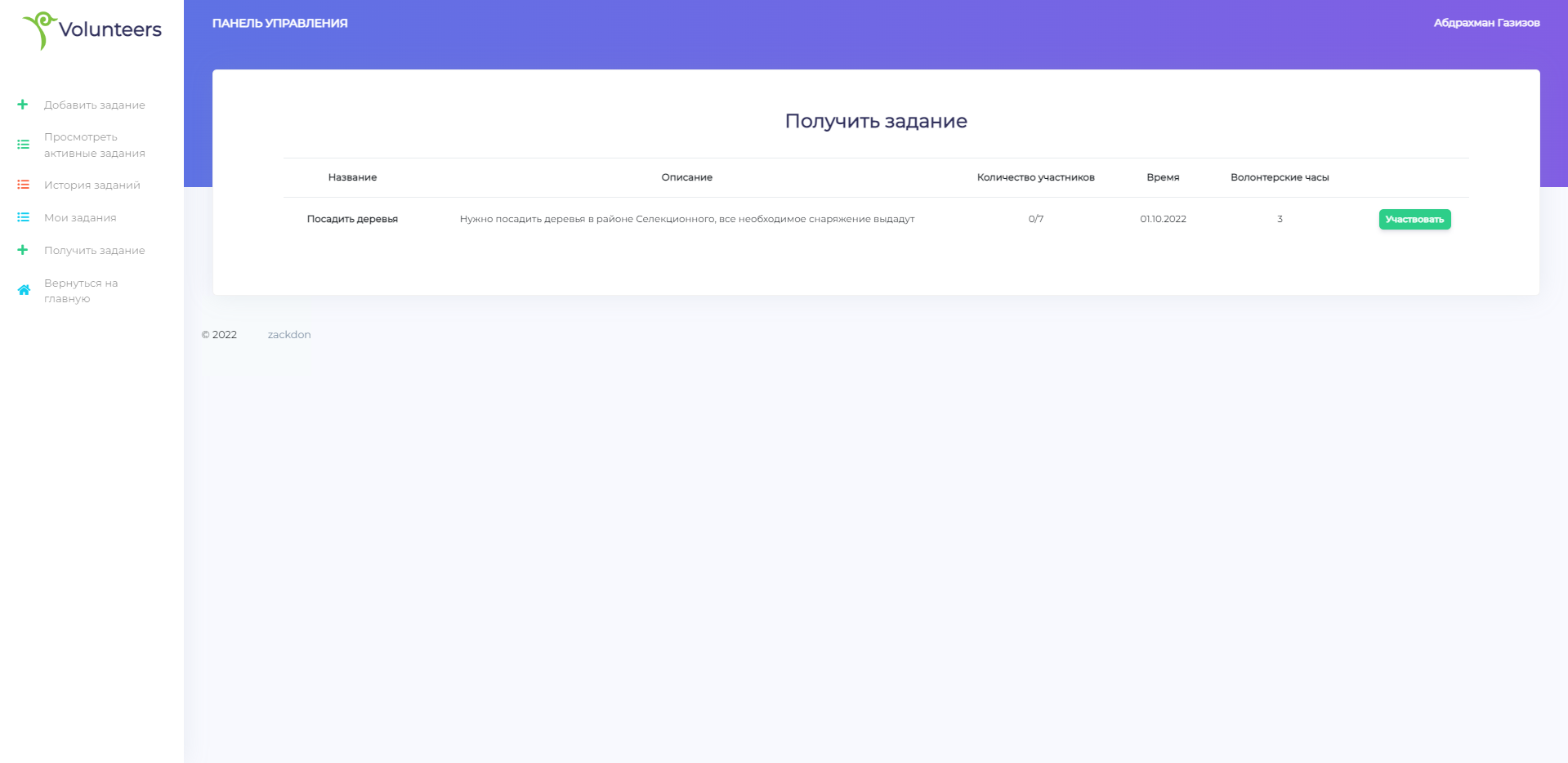Screen dimensions: 1568x763
Task: Select Получить задание in the sidebar
Action: [x=95, y=250]
